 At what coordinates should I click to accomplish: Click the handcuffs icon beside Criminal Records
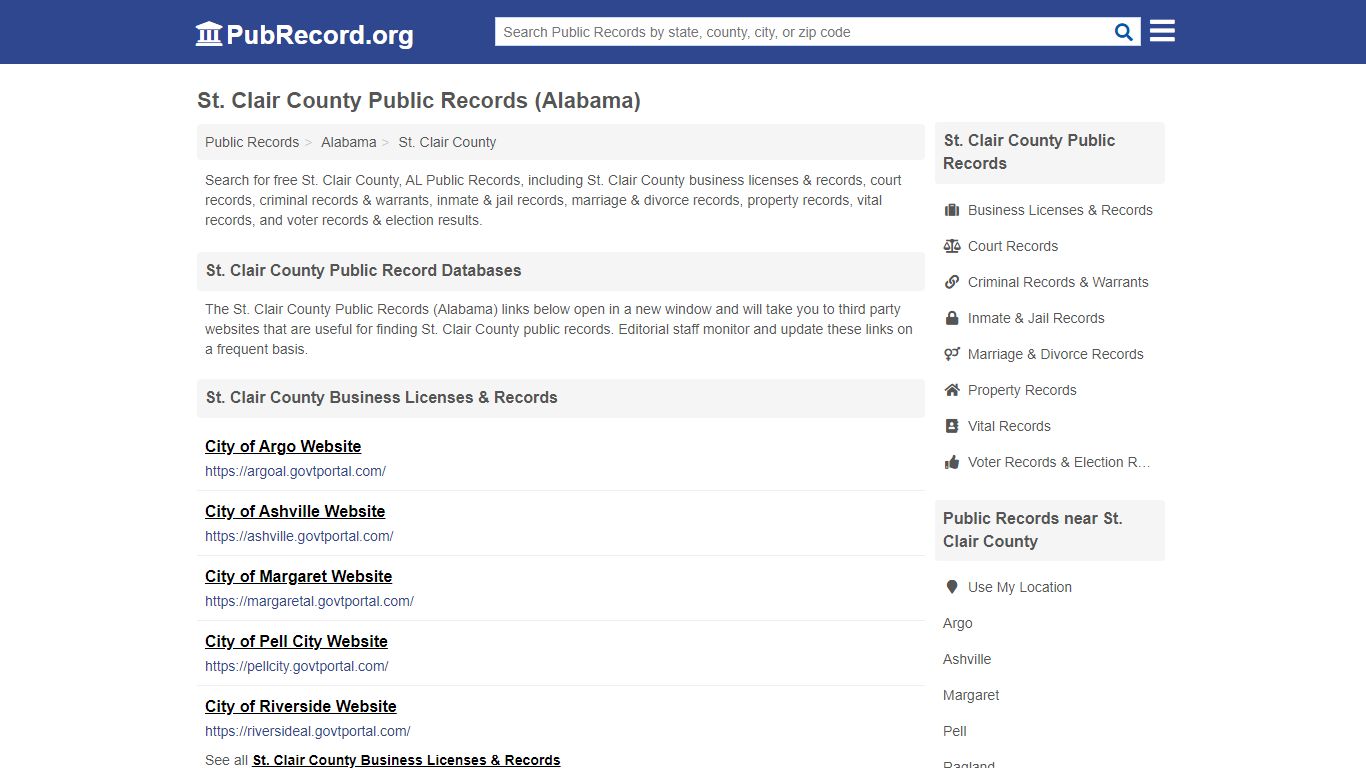pyautogui.click(x=952, y=282)
